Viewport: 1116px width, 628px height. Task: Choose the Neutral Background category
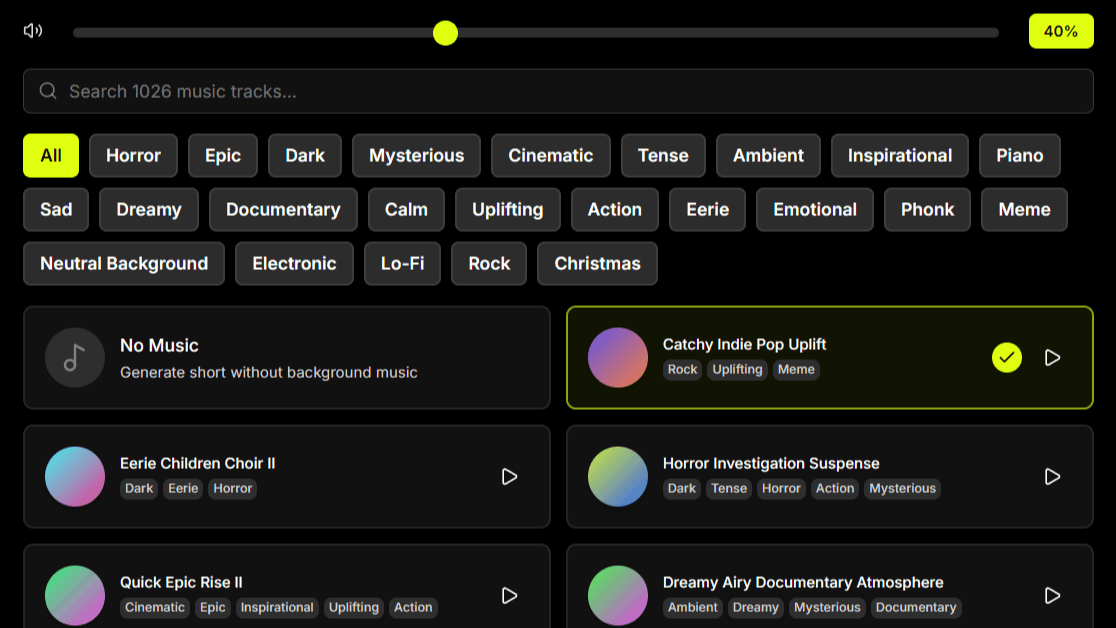click(x=123, y=263)
